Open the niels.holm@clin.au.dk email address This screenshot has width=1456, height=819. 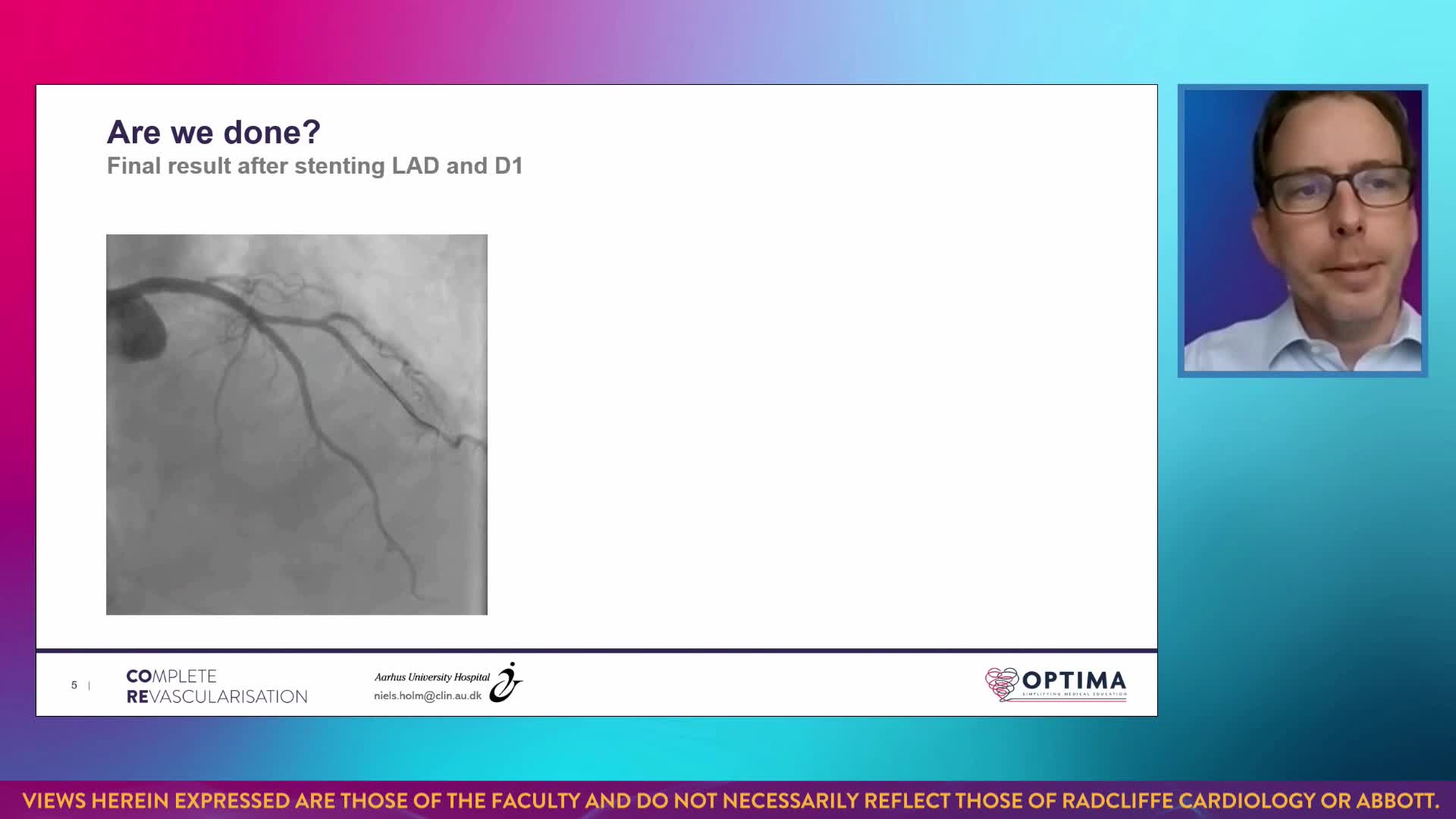point(427,695)
